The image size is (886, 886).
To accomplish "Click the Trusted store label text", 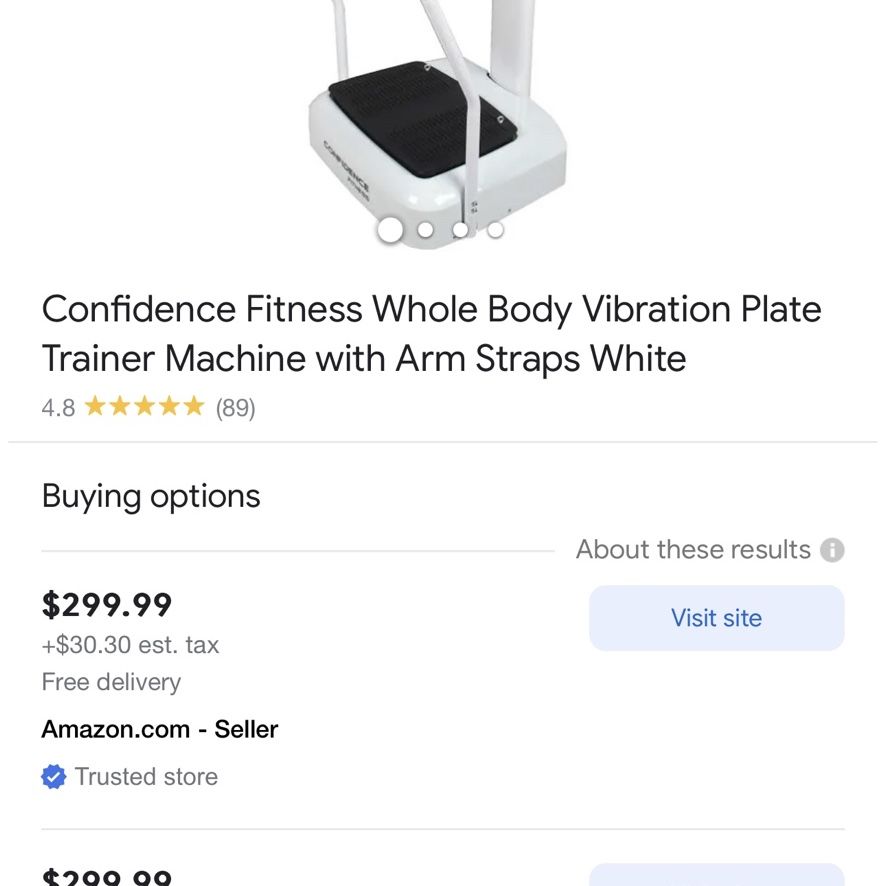I will tap(146, 776).
